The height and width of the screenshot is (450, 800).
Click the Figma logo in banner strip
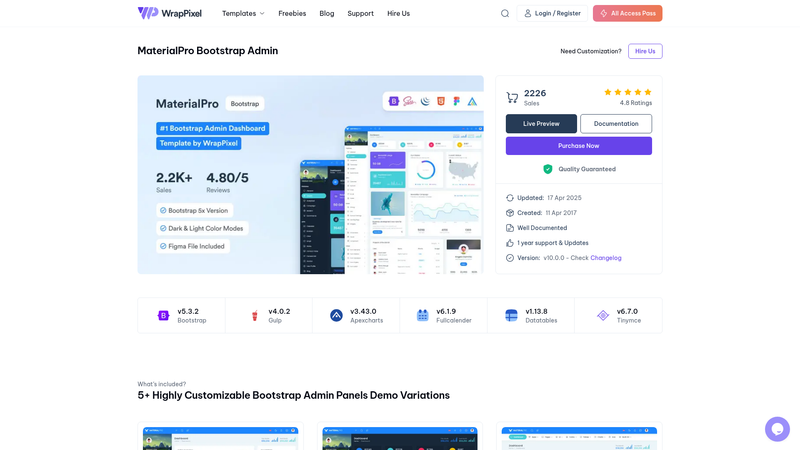tap(457, 102)
